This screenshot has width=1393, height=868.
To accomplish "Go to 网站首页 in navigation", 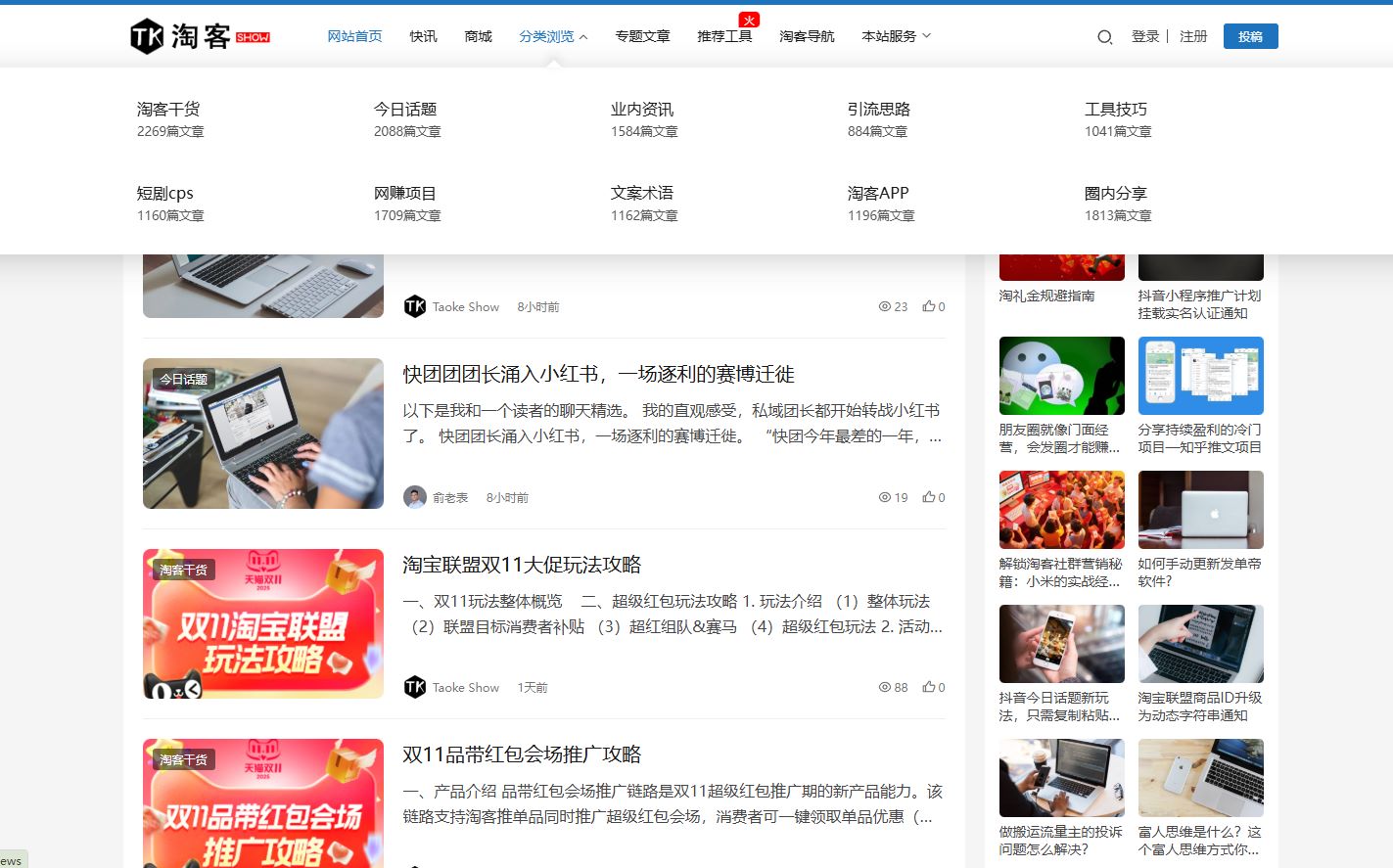I will pos(354,36).
